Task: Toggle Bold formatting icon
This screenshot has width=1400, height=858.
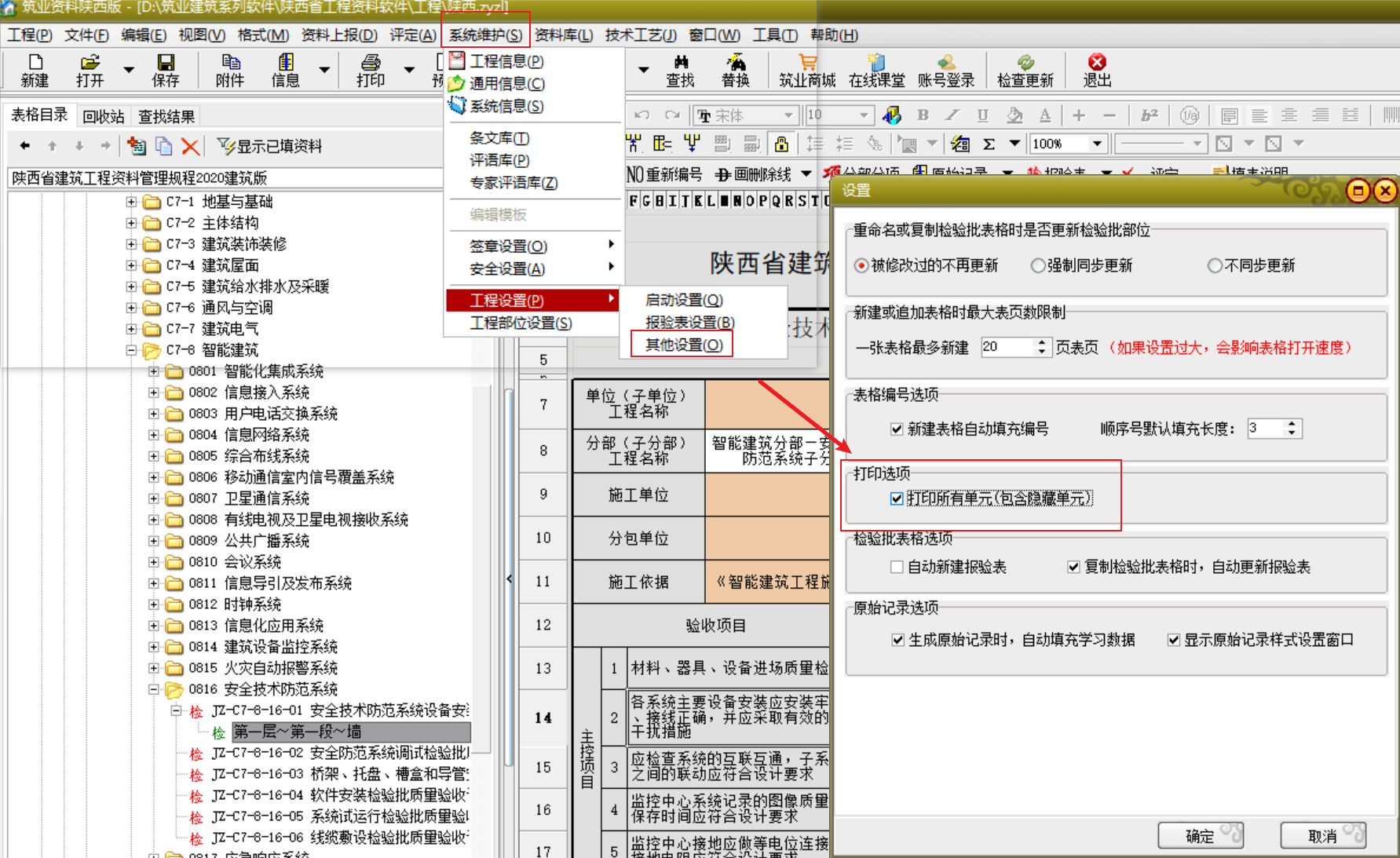Action: click(923, 115)
